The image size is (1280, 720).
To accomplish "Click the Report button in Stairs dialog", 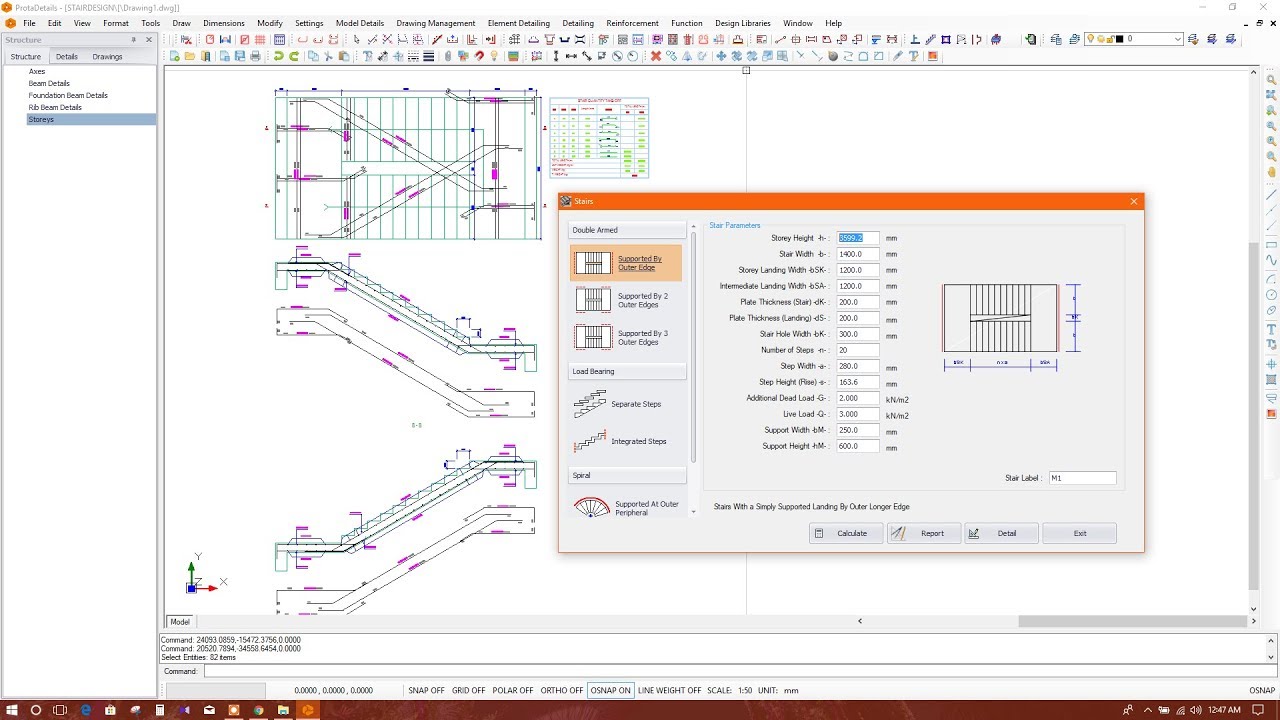I will pyautogui.click(x=923, y=533).
